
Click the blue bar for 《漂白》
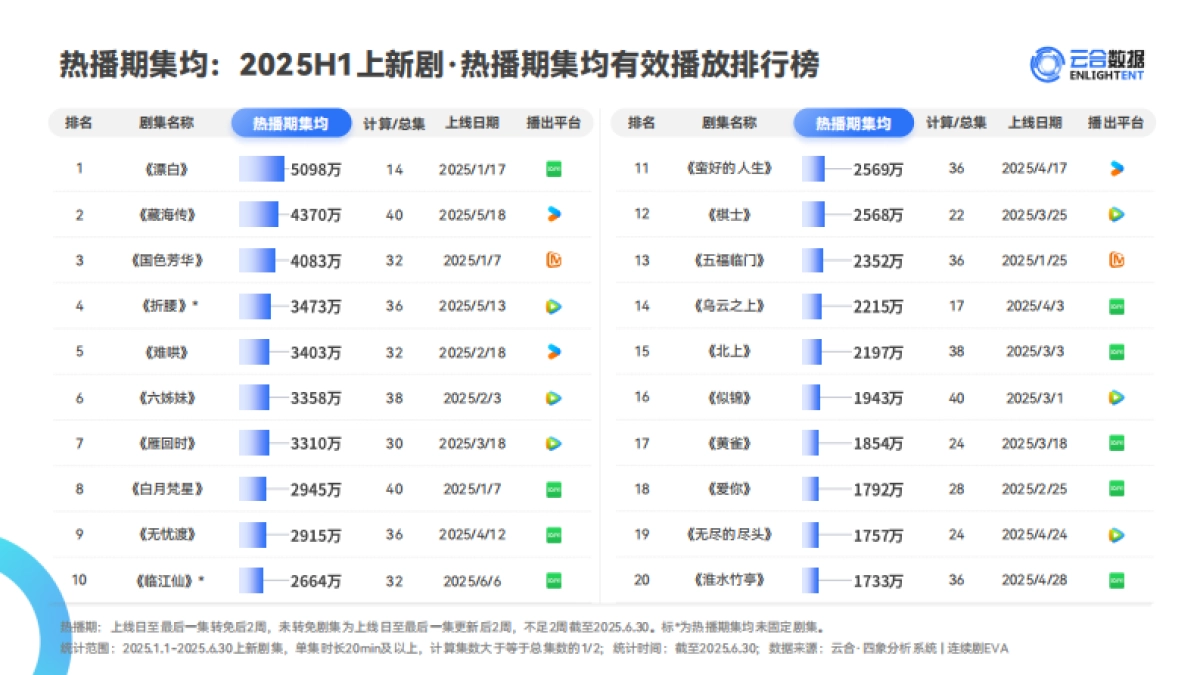tap(262, 168)
